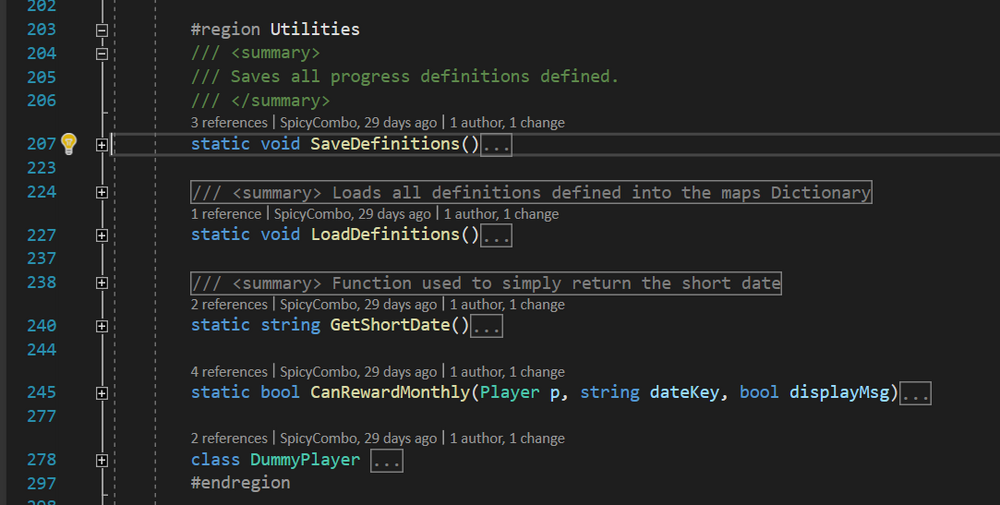Viewport: 1000px width, 505px height.
Task: Collapse the summary comment at line 204
Action: tap(101, 54)
